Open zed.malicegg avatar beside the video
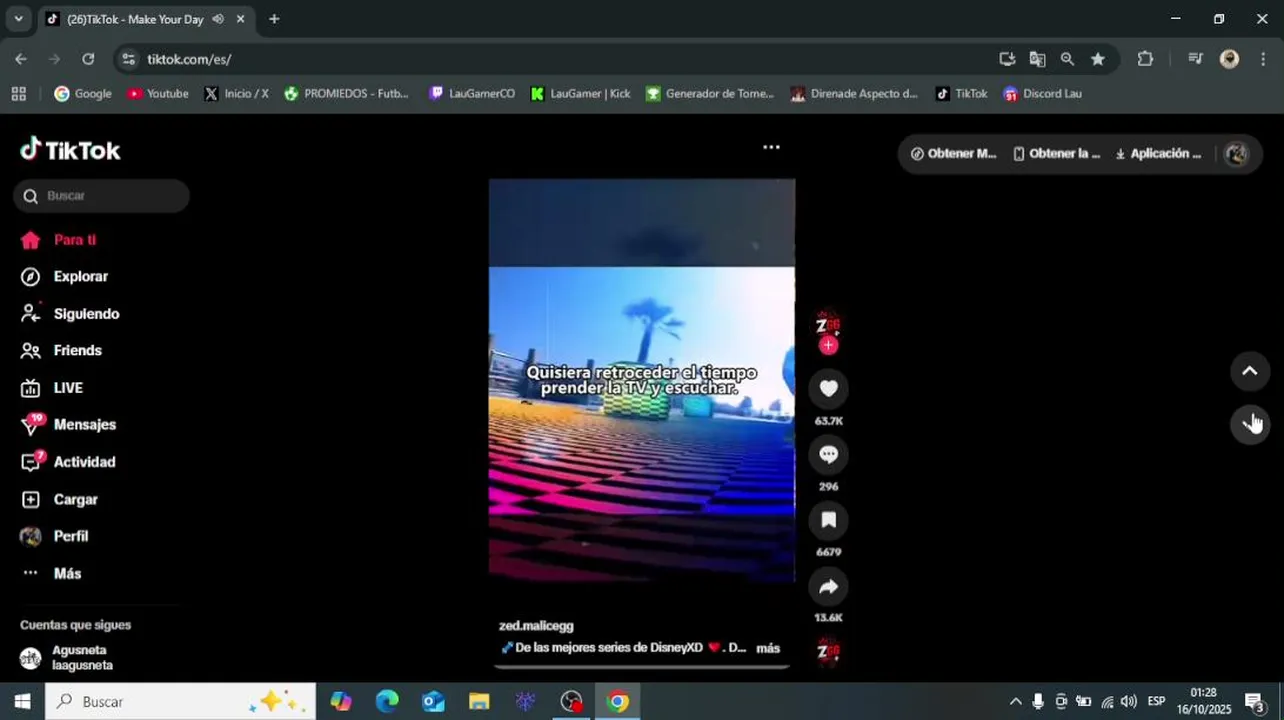Viewport: 1284px width, 720px height. click(x=828, y=325)
